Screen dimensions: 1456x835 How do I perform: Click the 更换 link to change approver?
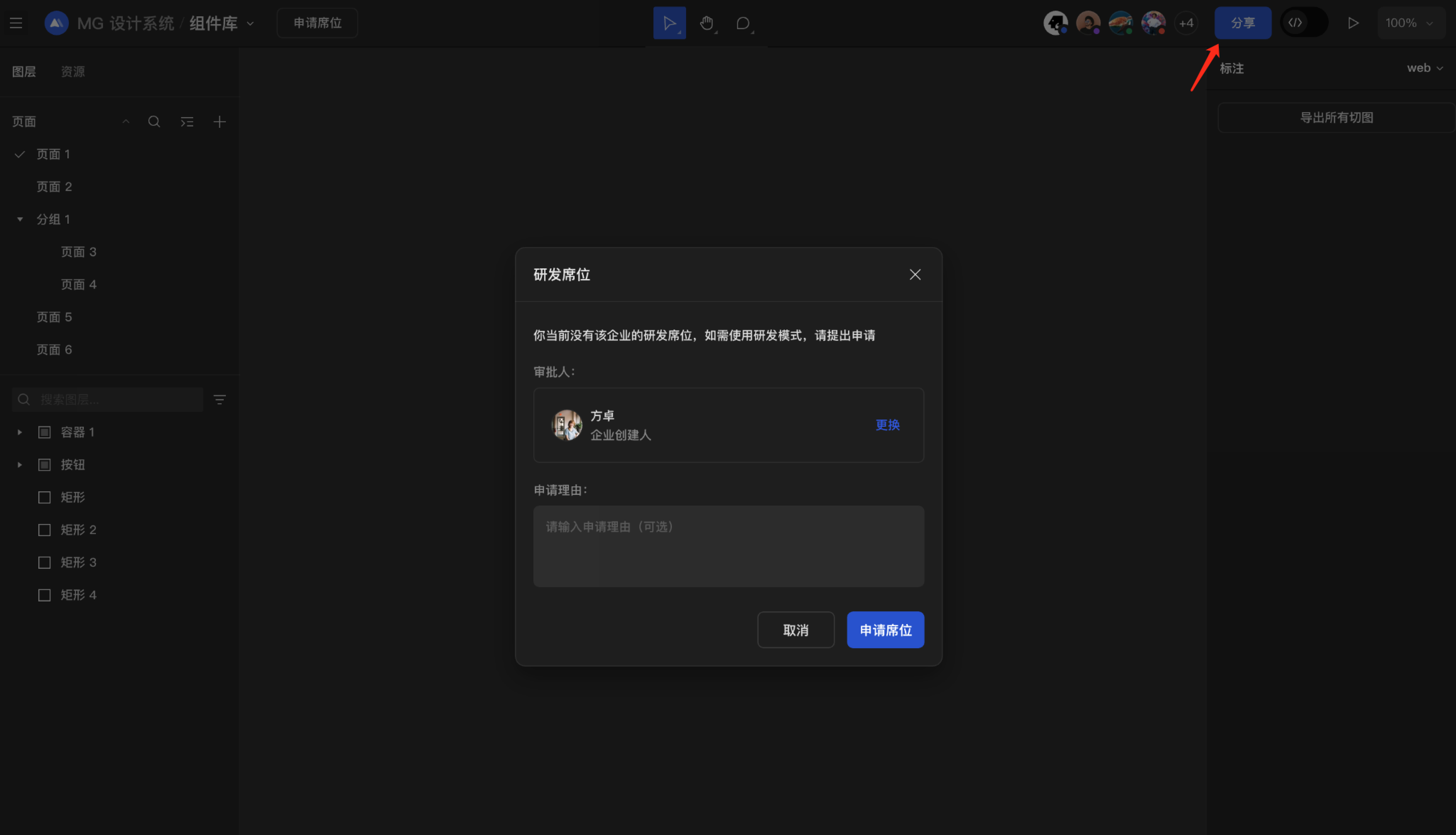tap(888, 425)
